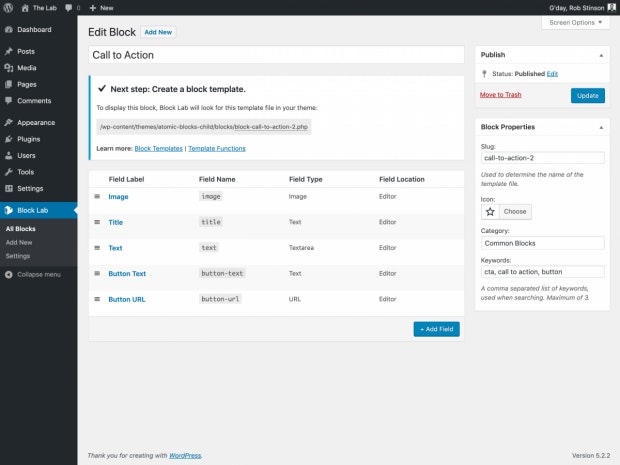The width and height of the screenshot is (620, 465).
Task: Click the Collapse menu arrow icon
Action: [9, 274]
